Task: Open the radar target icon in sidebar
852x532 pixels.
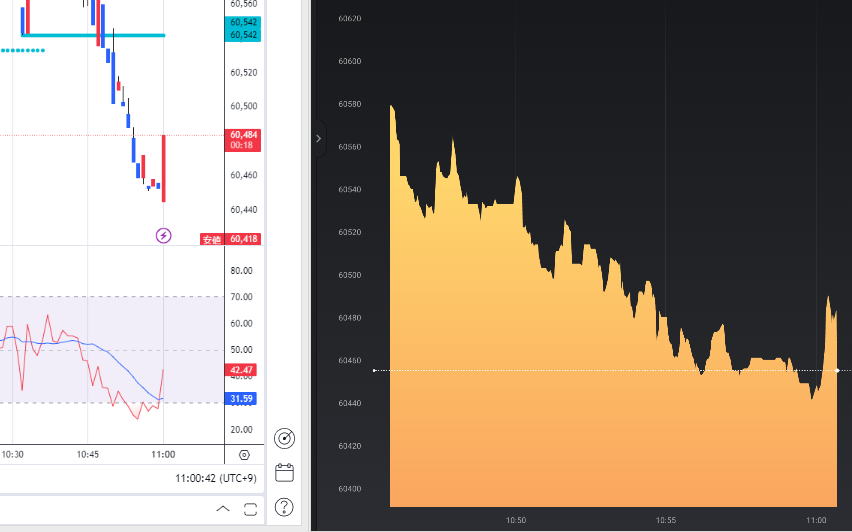Action: [x=284, y=438]
